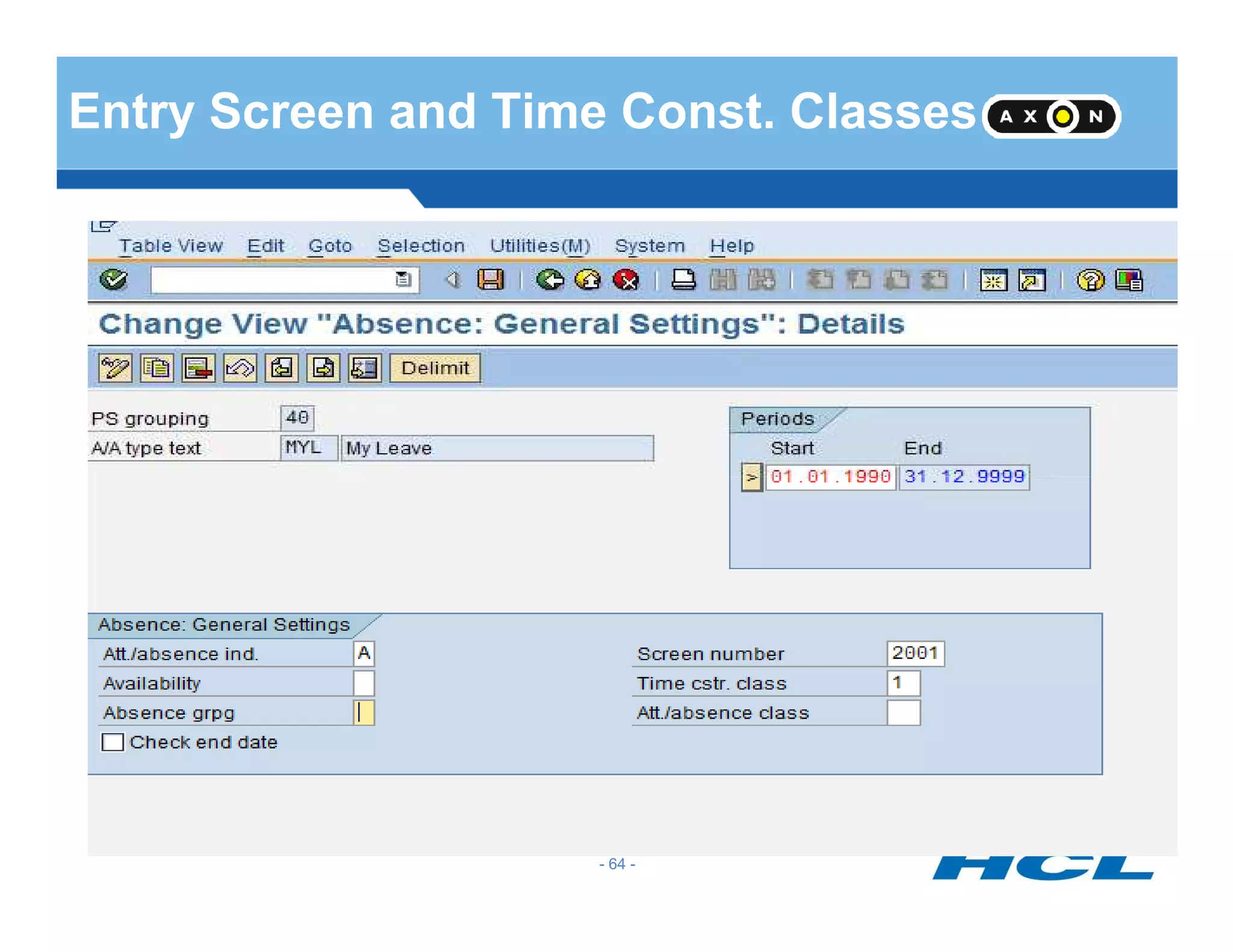Click the Screen number field 2001
Viewport: 1233px width, 952px height.
(916, 654)
